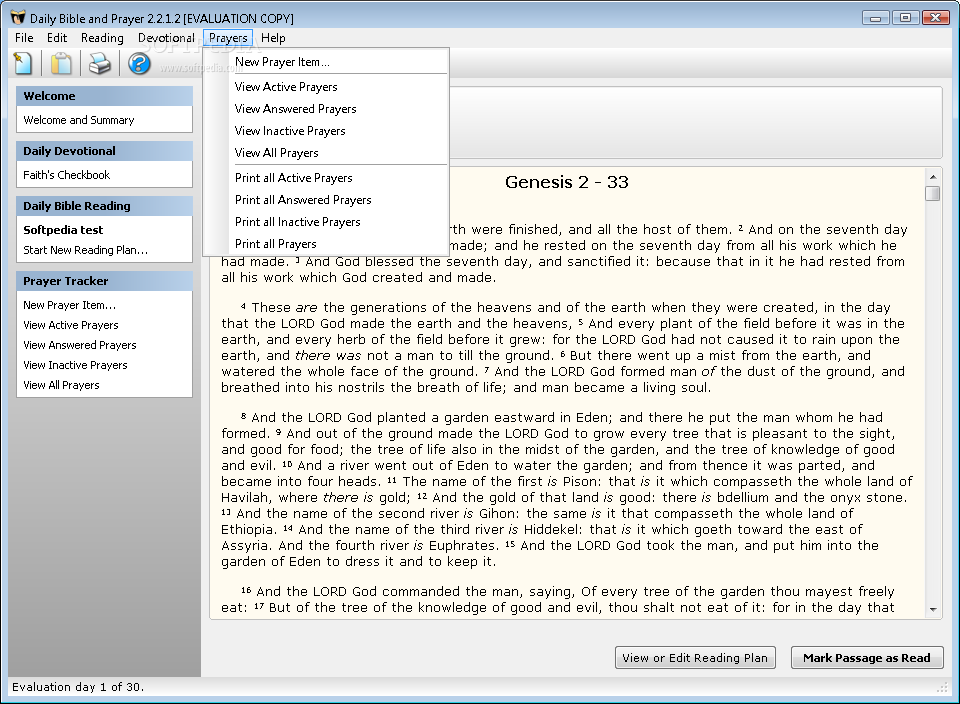The width and height of the screenshot is (960, 704).
Task: Open Softpedia test reading plan
Action: coord(63,230)
